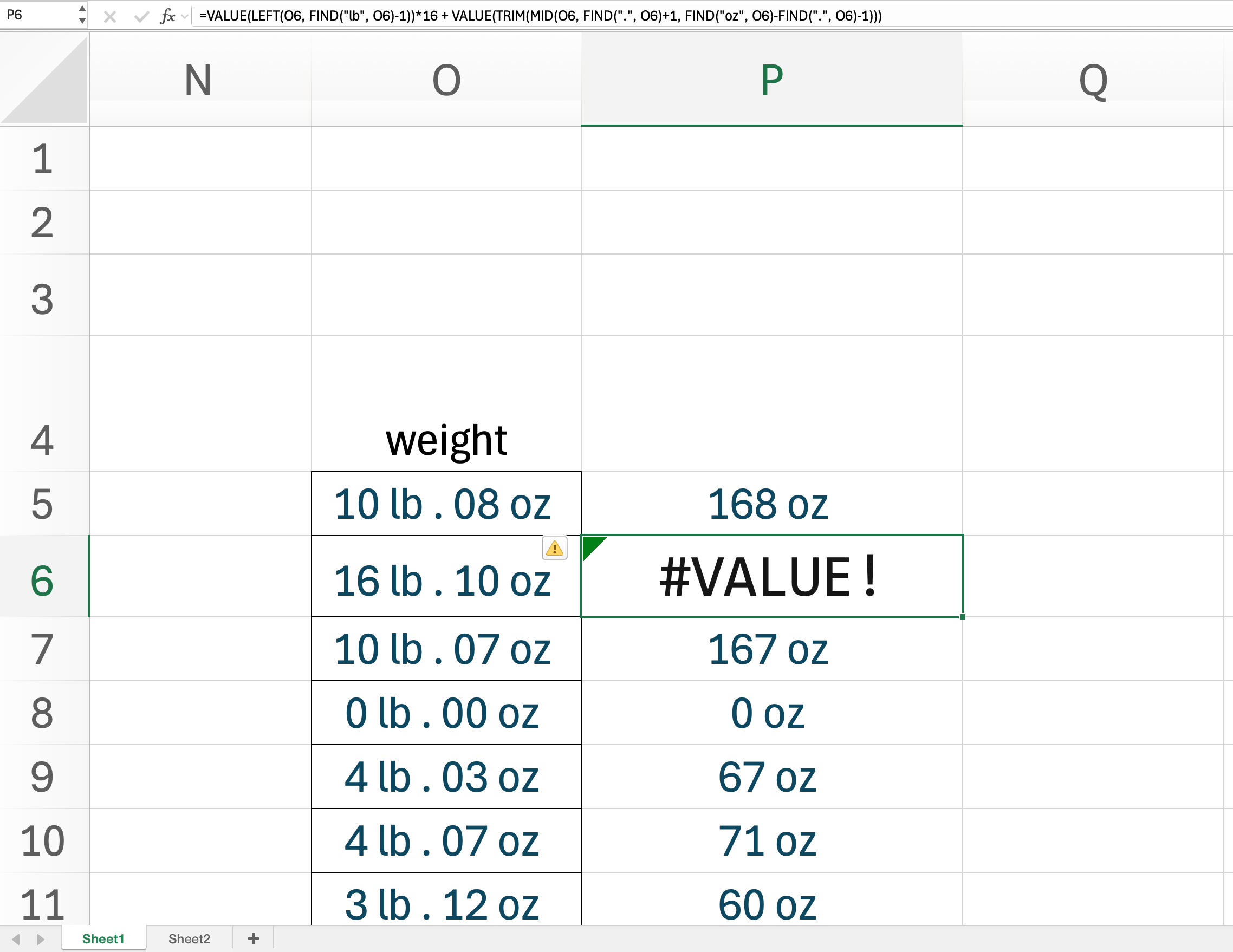Select the cell with 16 lb . 10 oz
Viewport: 1233px width, 952px height.
coord(442,581)
